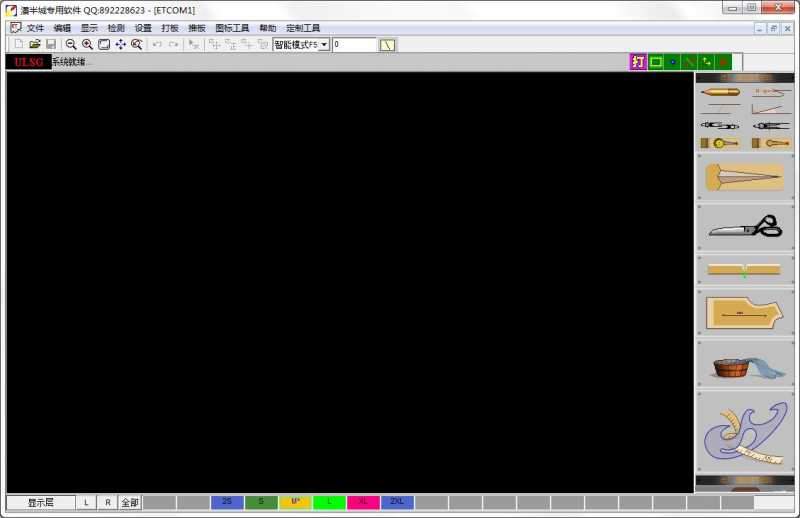Click the 全部 button in the status bar

(x=130, y=502)
